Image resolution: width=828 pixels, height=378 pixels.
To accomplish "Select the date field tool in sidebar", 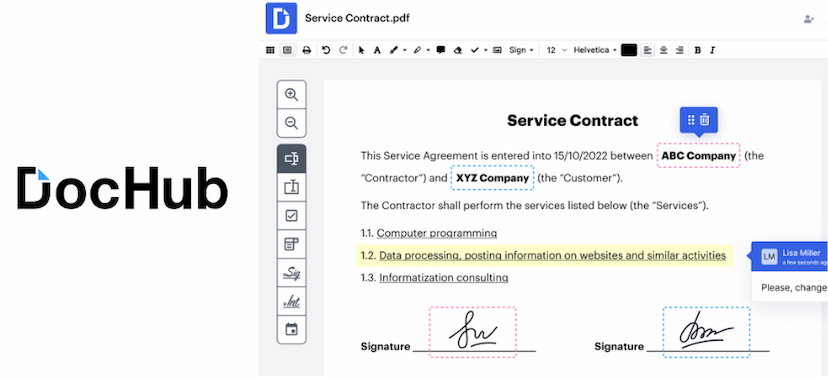I will (x=291, y=329).
